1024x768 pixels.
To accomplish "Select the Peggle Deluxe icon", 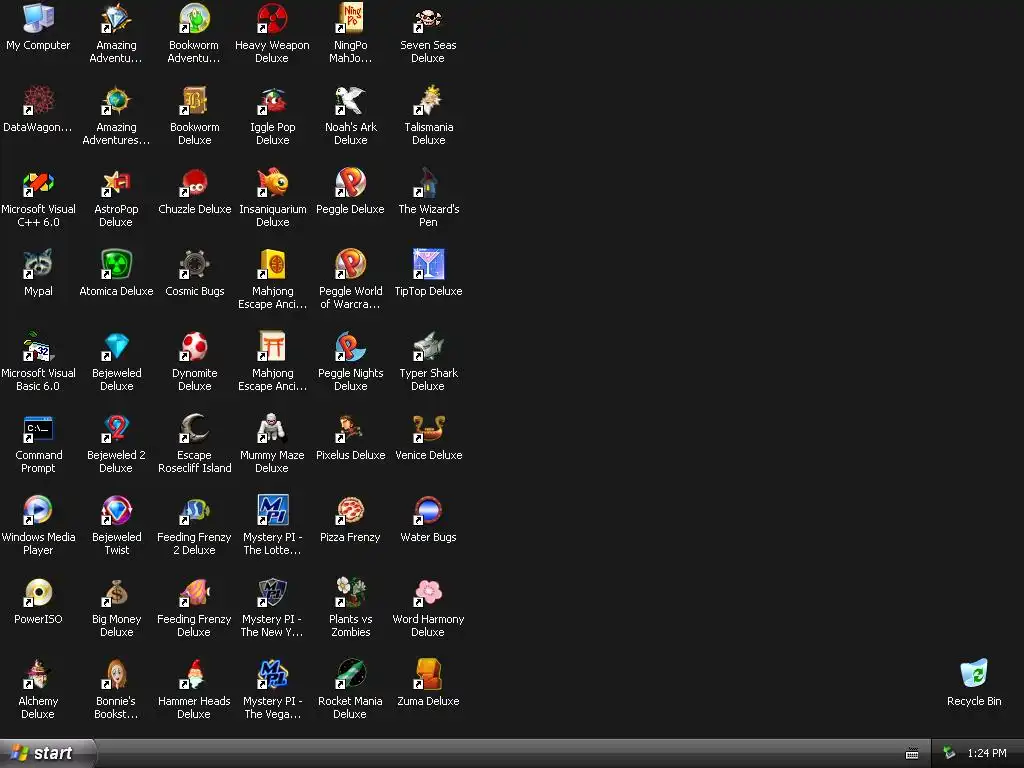I will pos(350,182).
